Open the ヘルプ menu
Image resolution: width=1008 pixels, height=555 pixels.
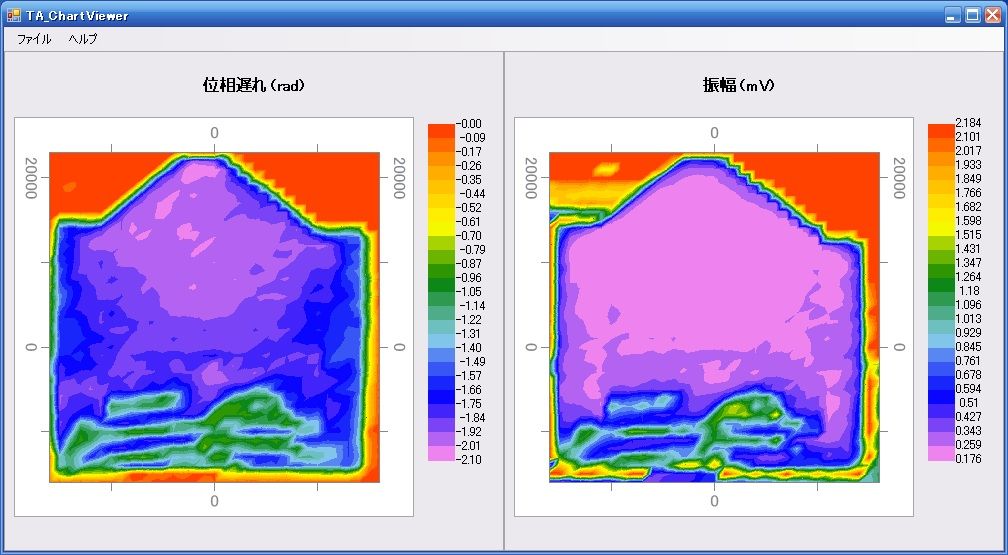tap(83, 39)
